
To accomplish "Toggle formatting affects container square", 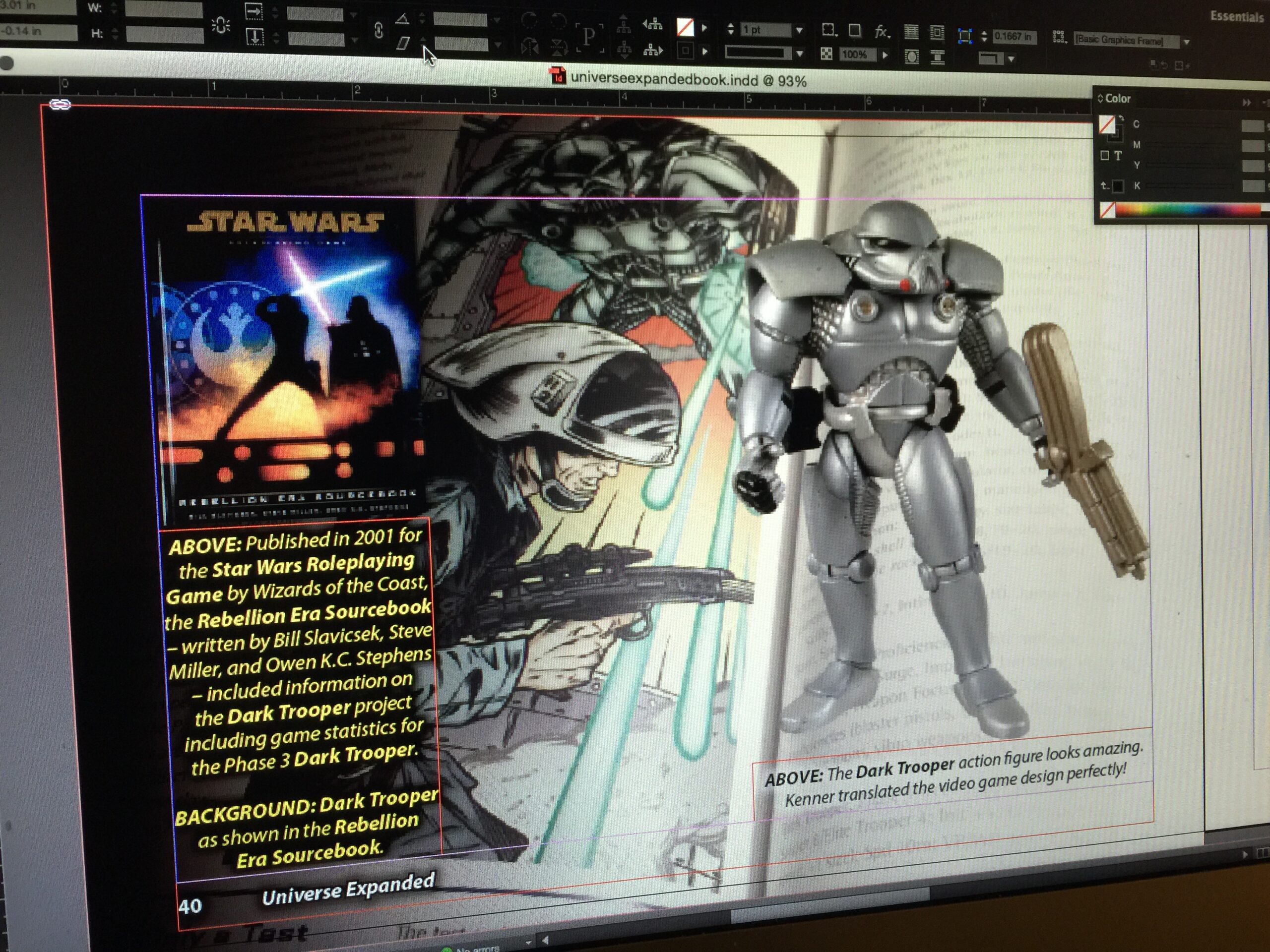I will click(1105, 155).
